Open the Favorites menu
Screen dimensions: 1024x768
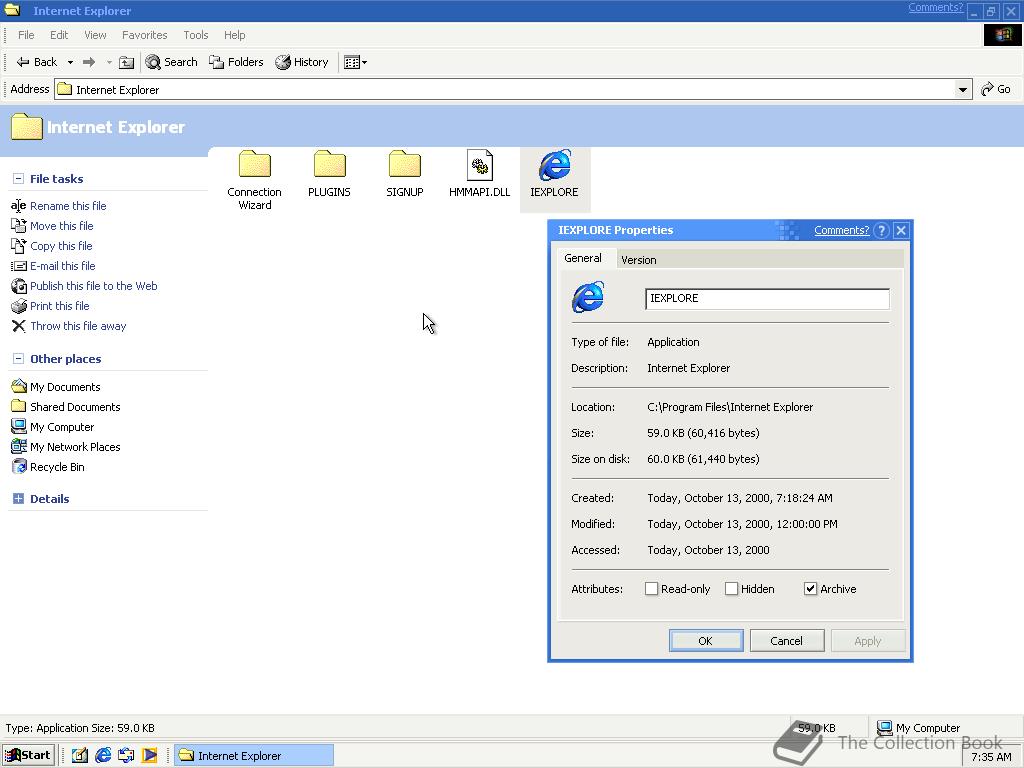[x=144, y=35]
